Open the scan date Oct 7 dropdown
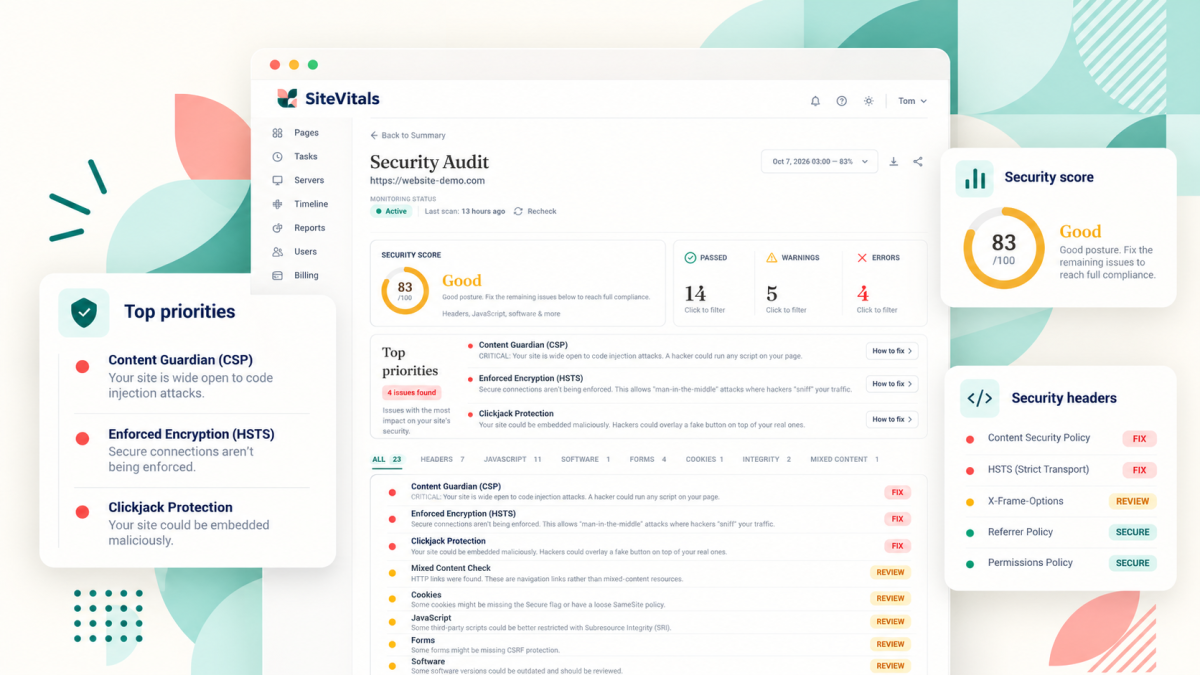 (820, 162)
